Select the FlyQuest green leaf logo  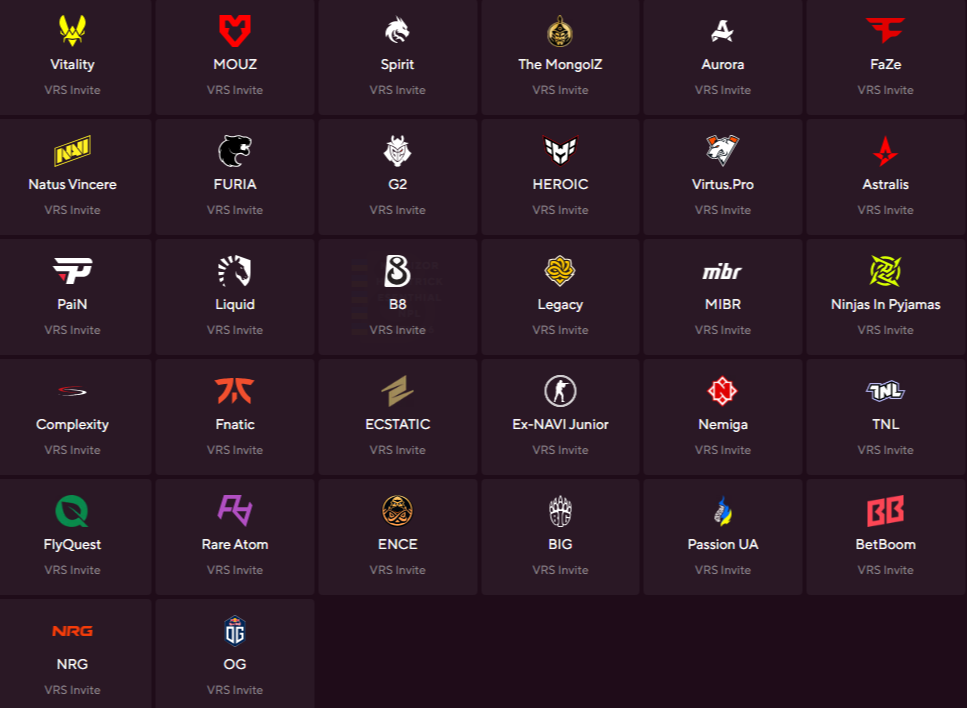point(72,511)
